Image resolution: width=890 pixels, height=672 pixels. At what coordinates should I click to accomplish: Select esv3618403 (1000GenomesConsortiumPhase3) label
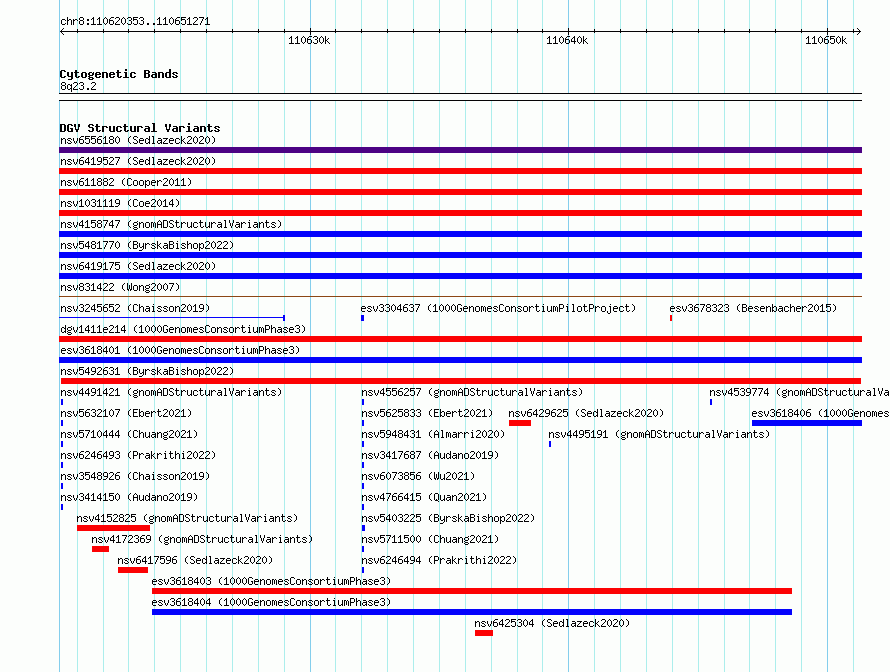(x=271, y=581)
